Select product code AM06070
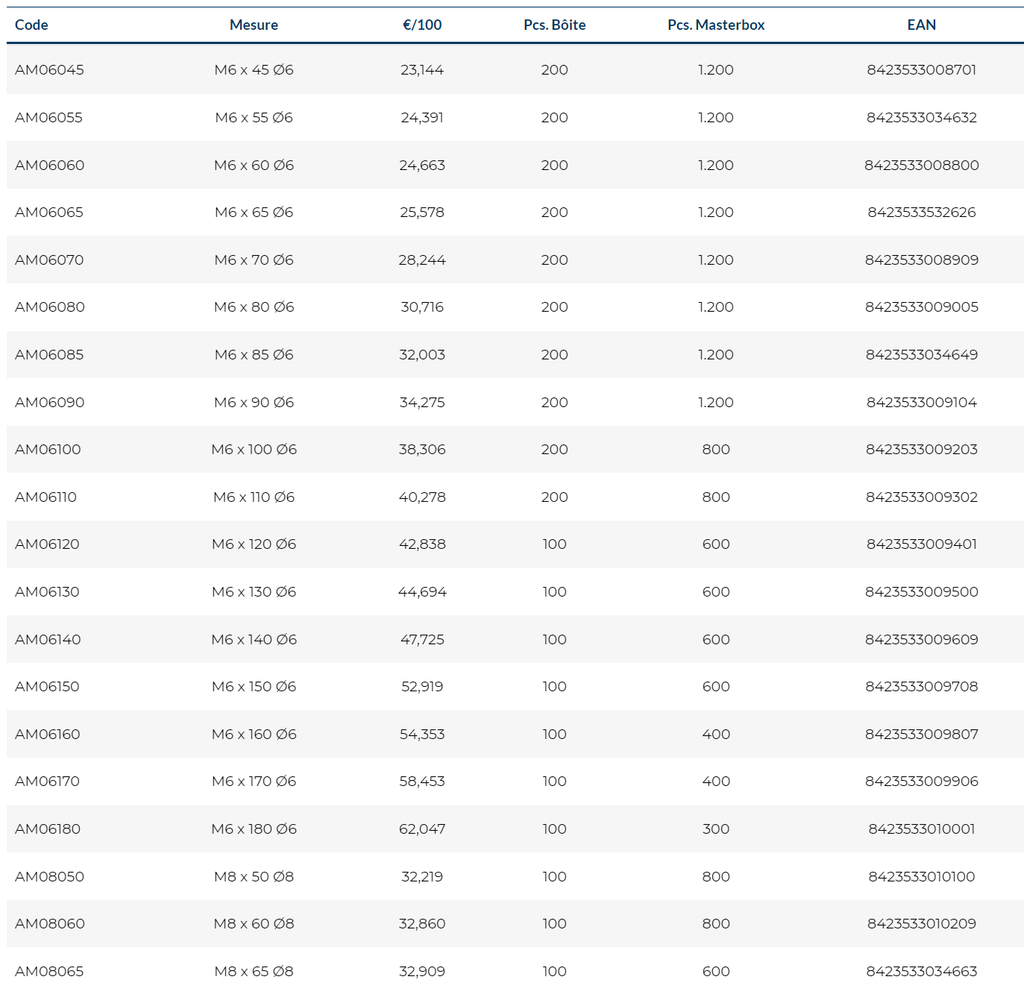The height and width of the screenshot is (1006, 1024). (49, 260)
